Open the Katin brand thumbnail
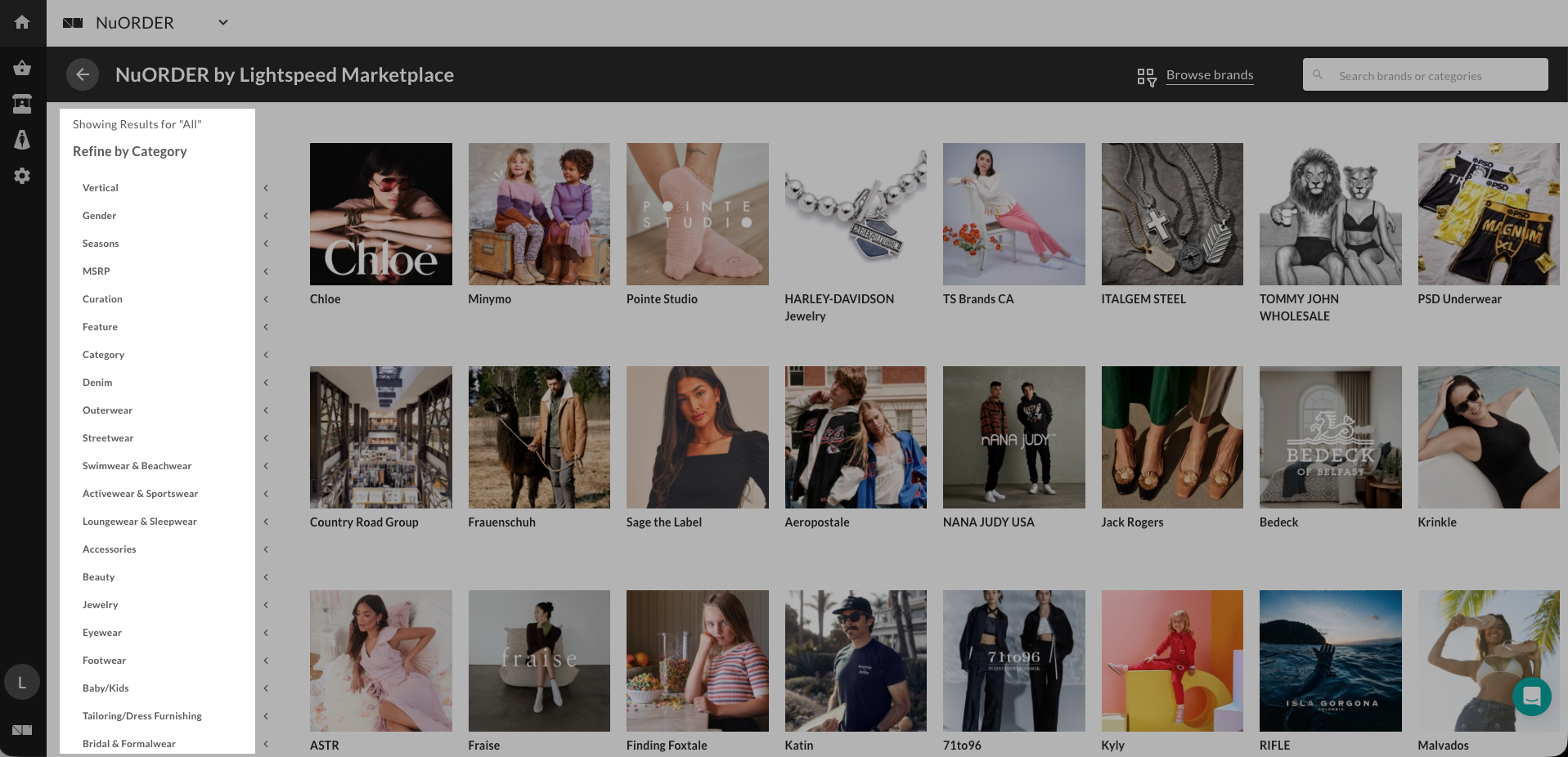The height and width of the screenshot is (757, 1568). (x=856, y=661)
